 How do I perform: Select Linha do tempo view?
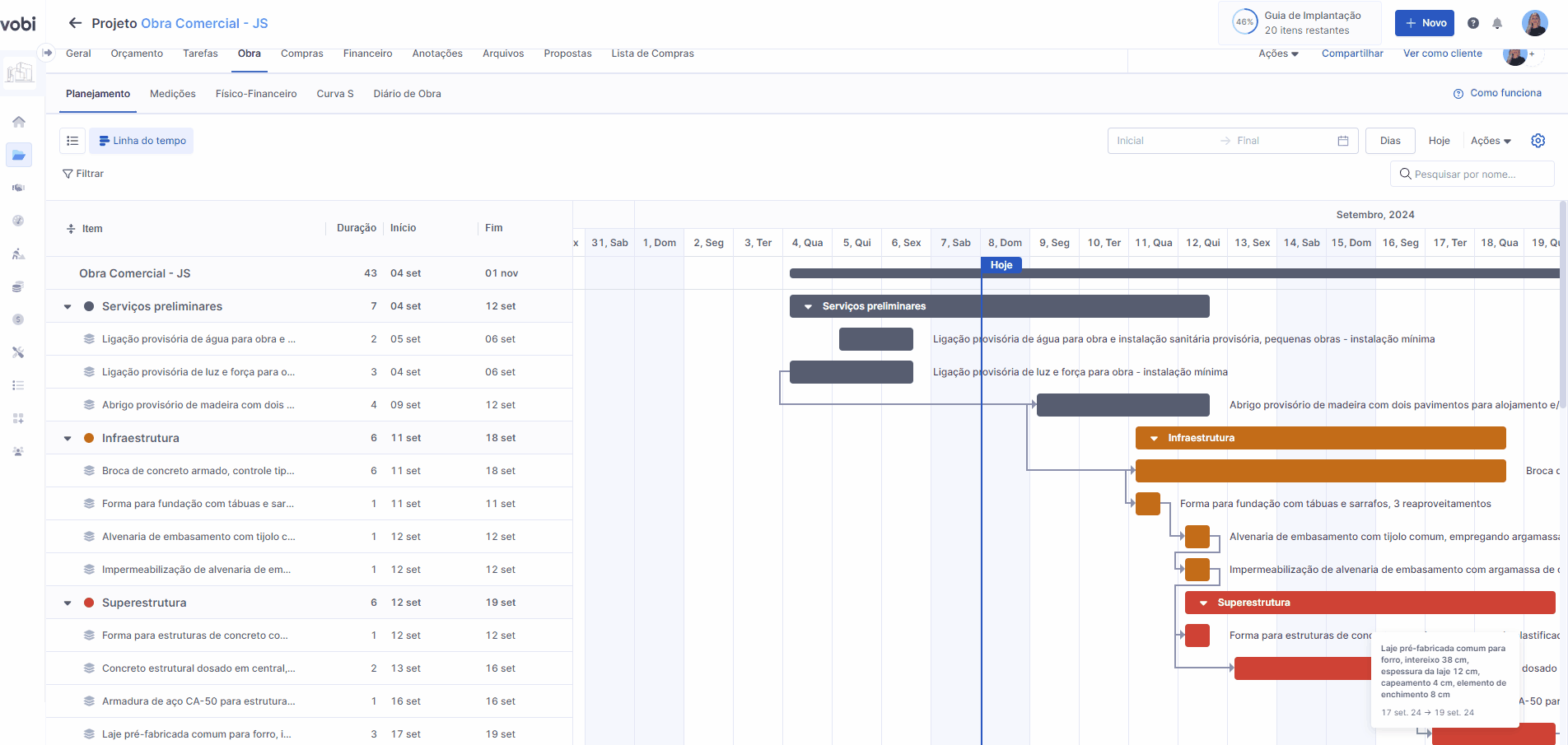point(142,141)
